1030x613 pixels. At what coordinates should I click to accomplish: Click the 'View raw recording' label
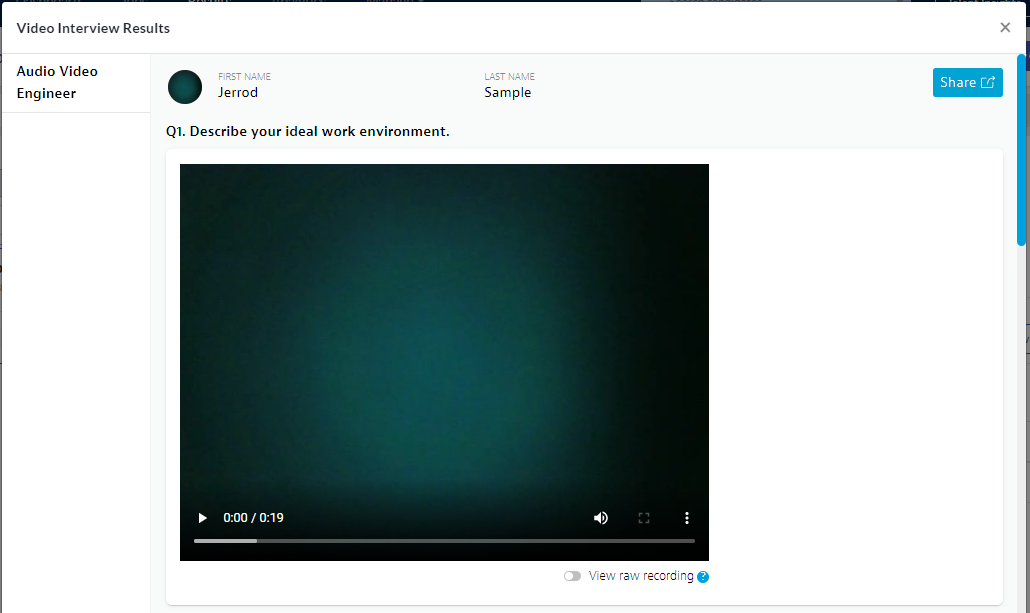pos(641,576)
